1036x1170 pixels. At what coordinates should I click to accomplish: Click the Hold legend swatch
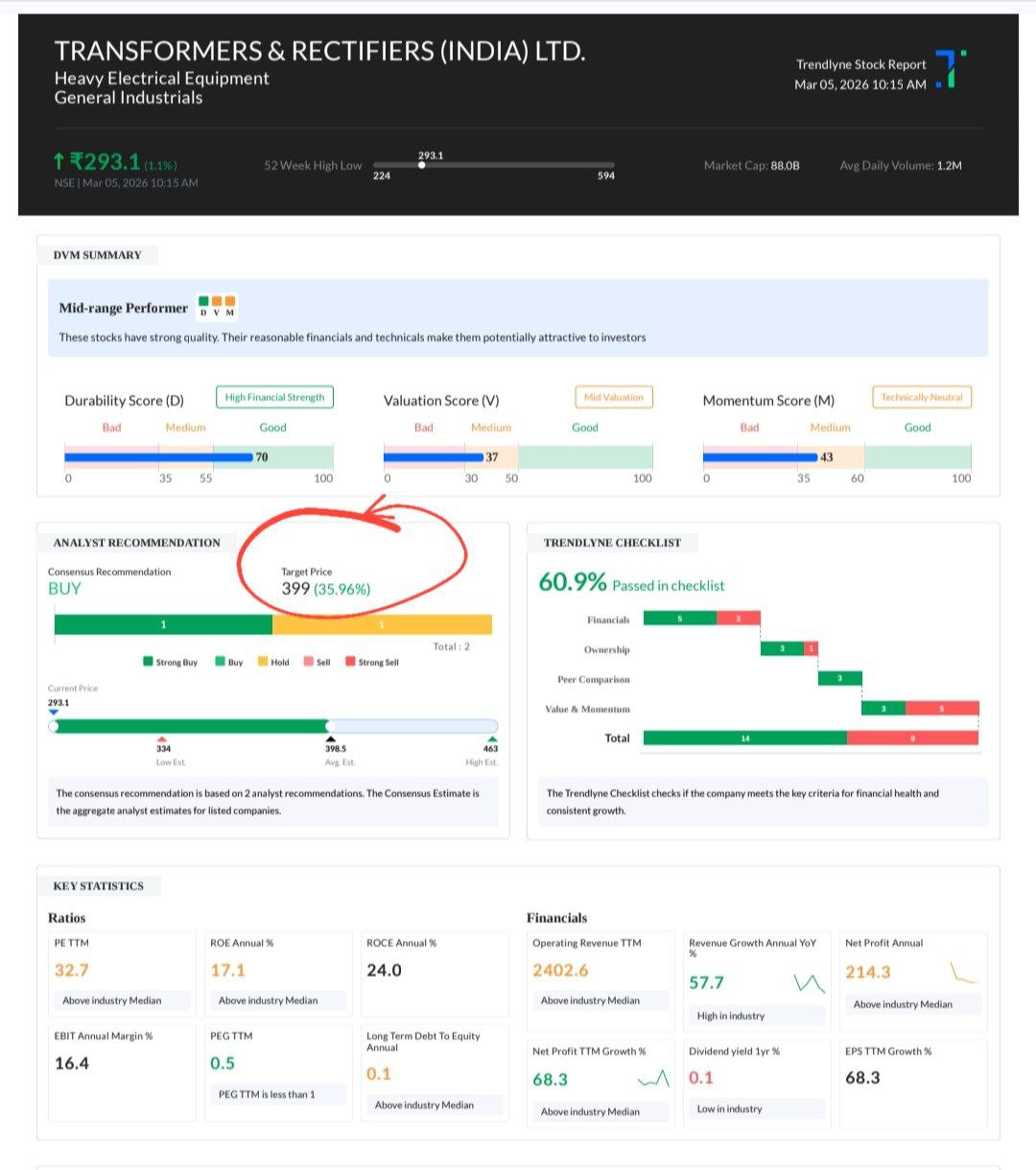[x=262, y=662]
